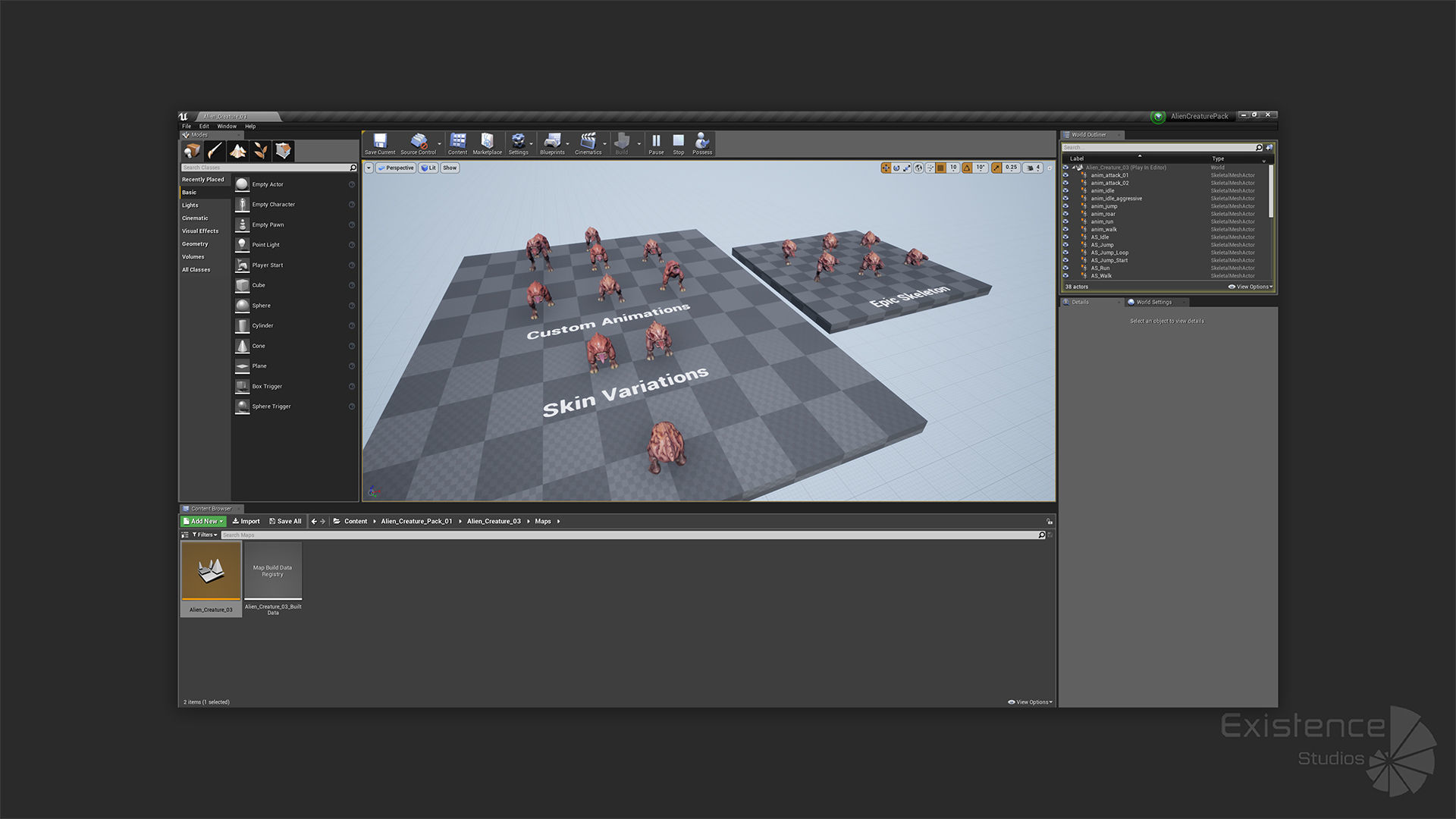The width and height of the screenshot is (1456, 819).
Task: Click the Blueprints toolbar icon
Action: [552, 143]
